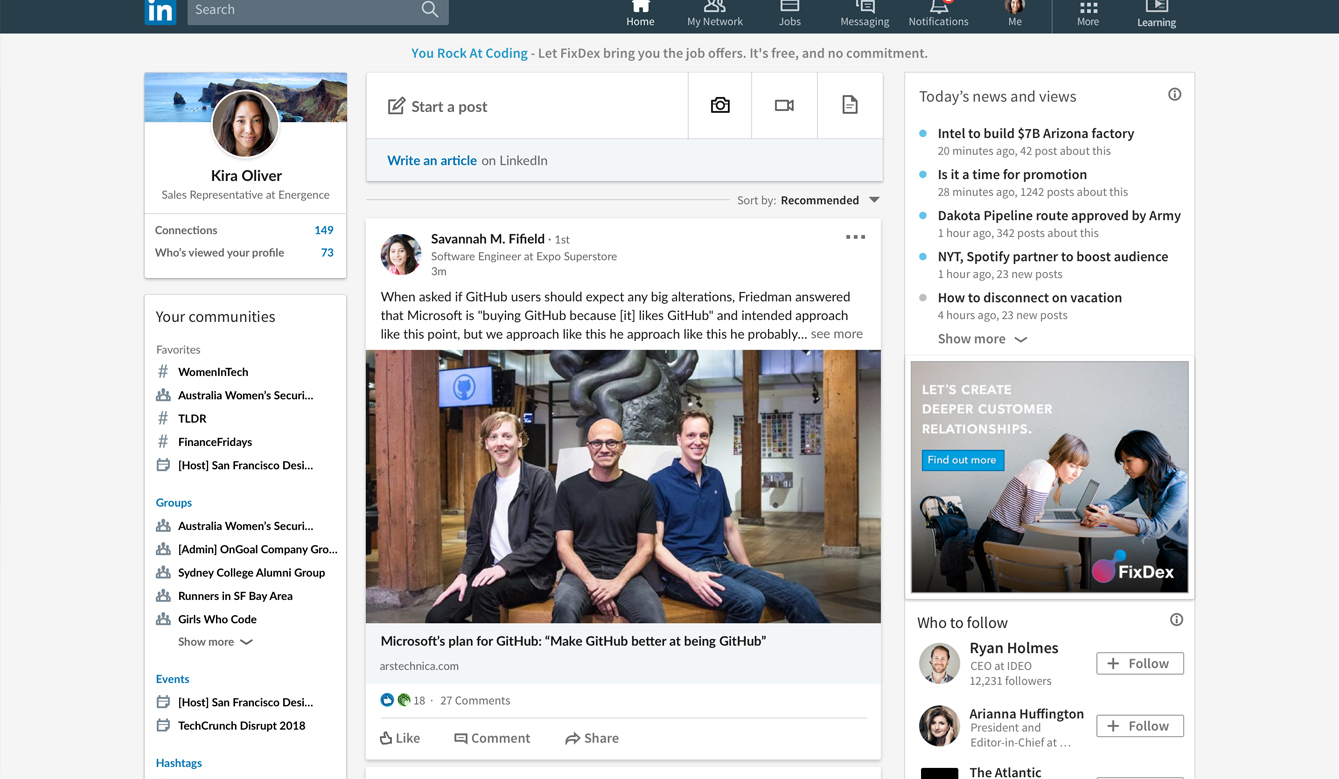Expand post text with see more

(x=836, y=334)
